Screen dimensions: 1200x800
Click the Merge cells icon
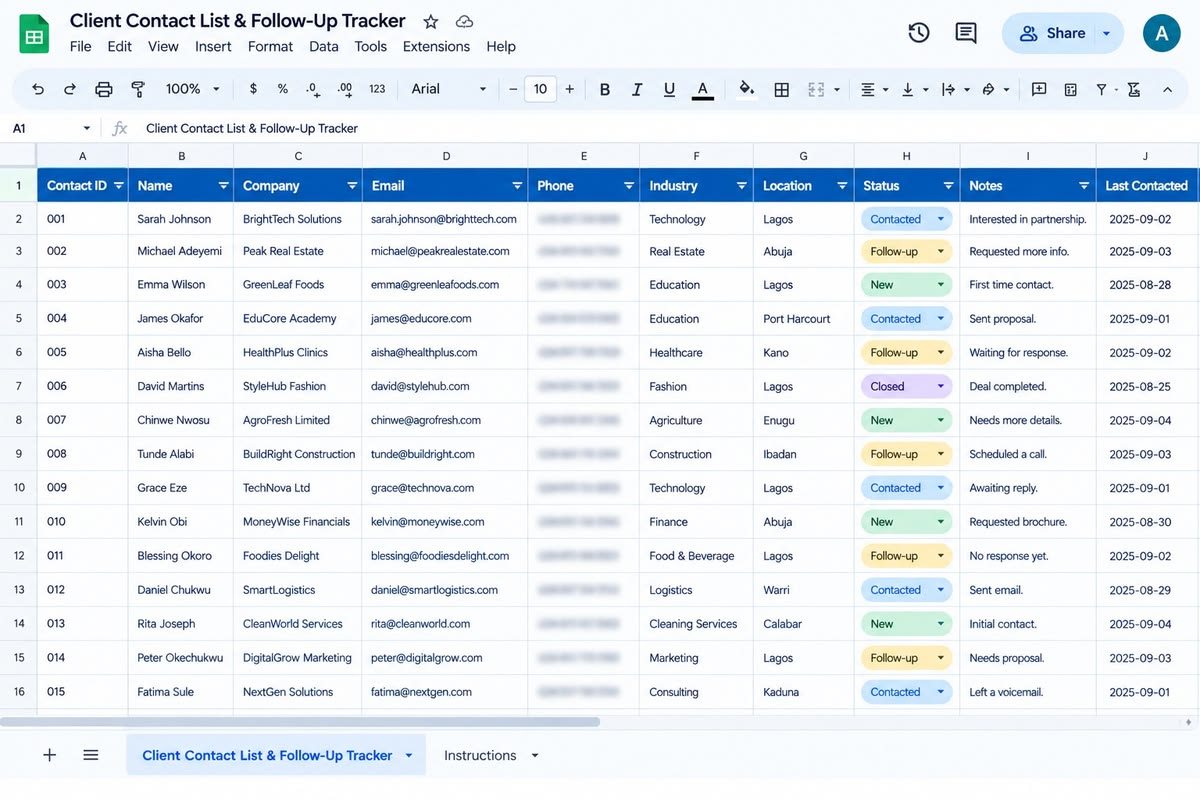[x=816, y=89]
